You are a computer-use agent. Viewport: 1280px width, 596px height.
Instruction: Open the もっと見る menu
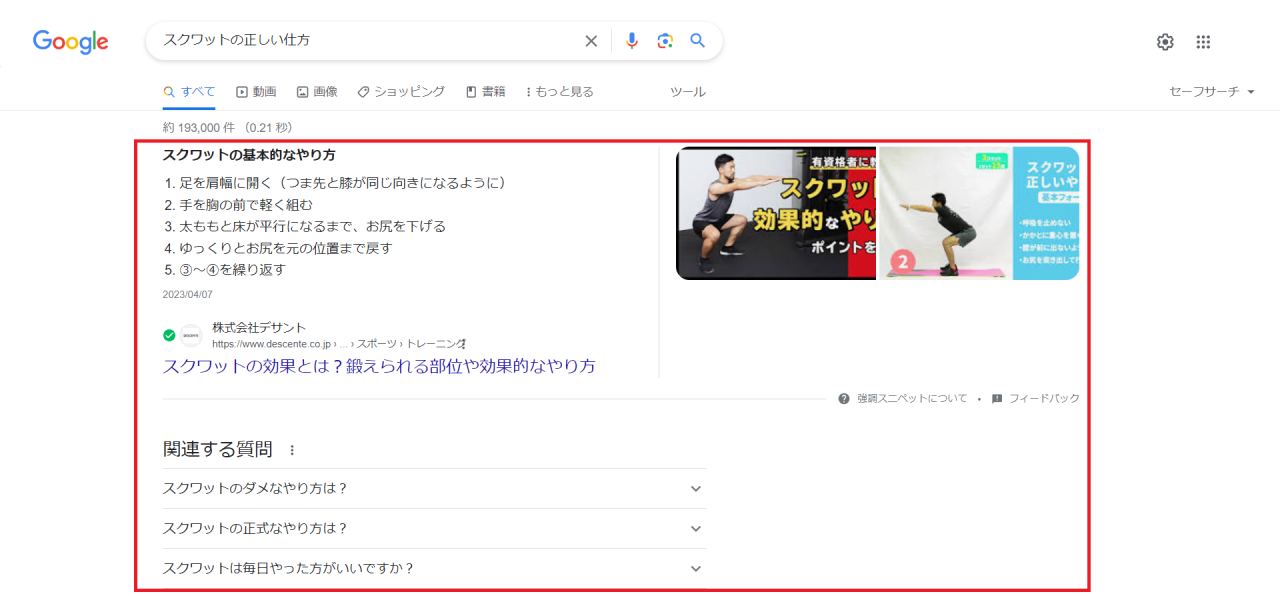[559, 91]
